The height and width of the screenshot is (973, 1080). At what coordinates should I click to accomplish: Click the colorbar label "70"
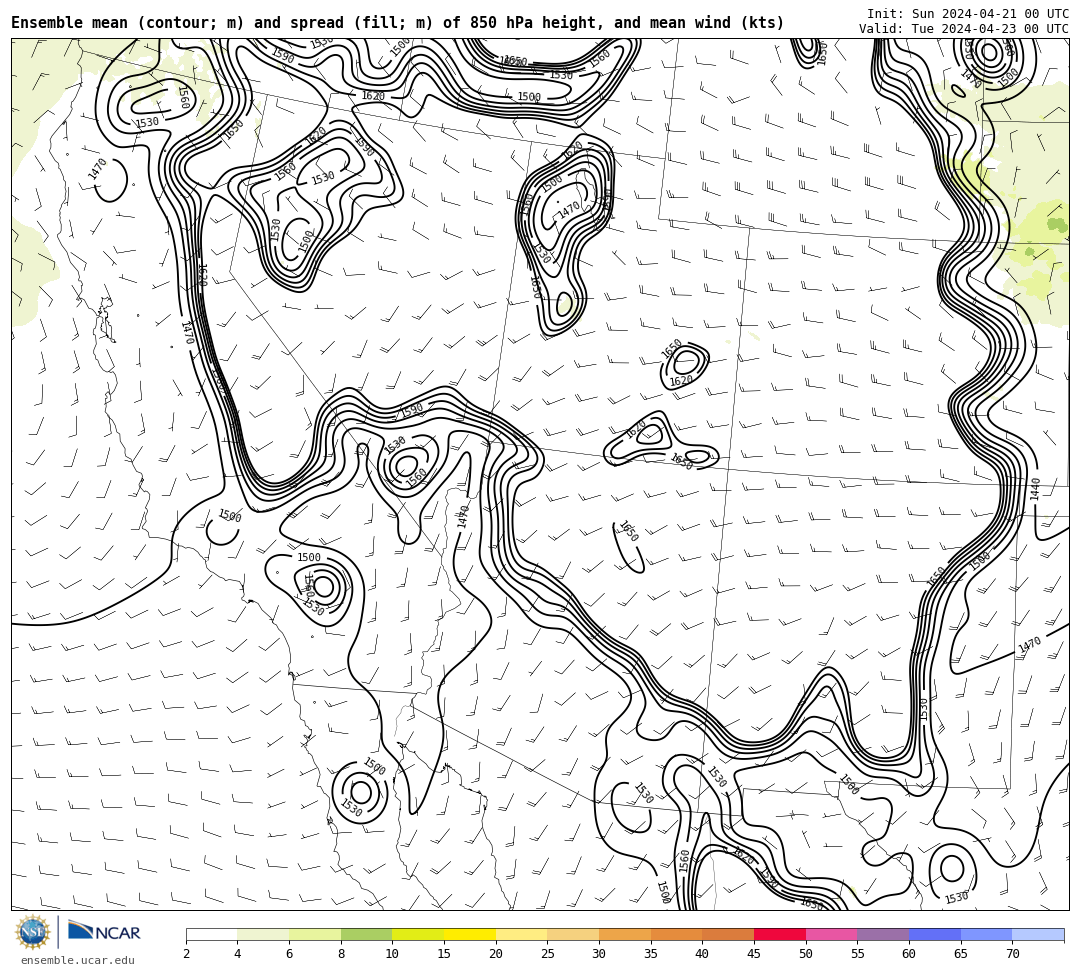tap(1012, 954)
